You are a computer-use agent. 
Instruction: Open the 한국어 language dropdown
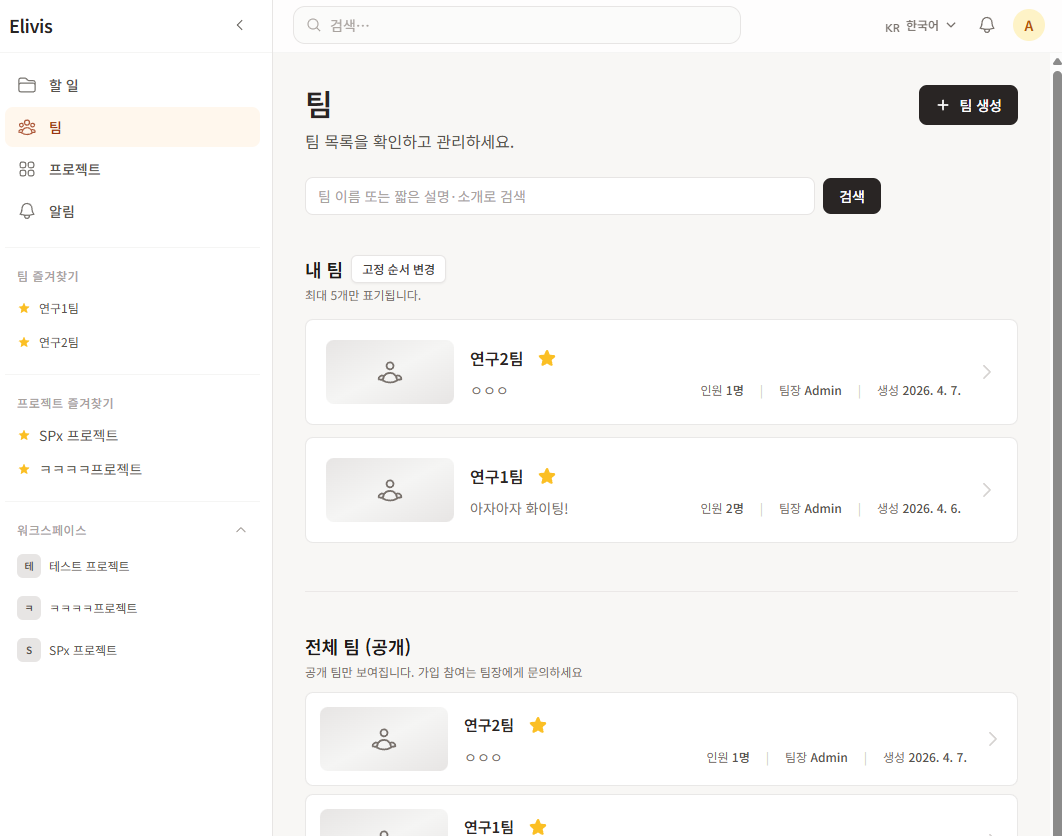tap(921, 26)
